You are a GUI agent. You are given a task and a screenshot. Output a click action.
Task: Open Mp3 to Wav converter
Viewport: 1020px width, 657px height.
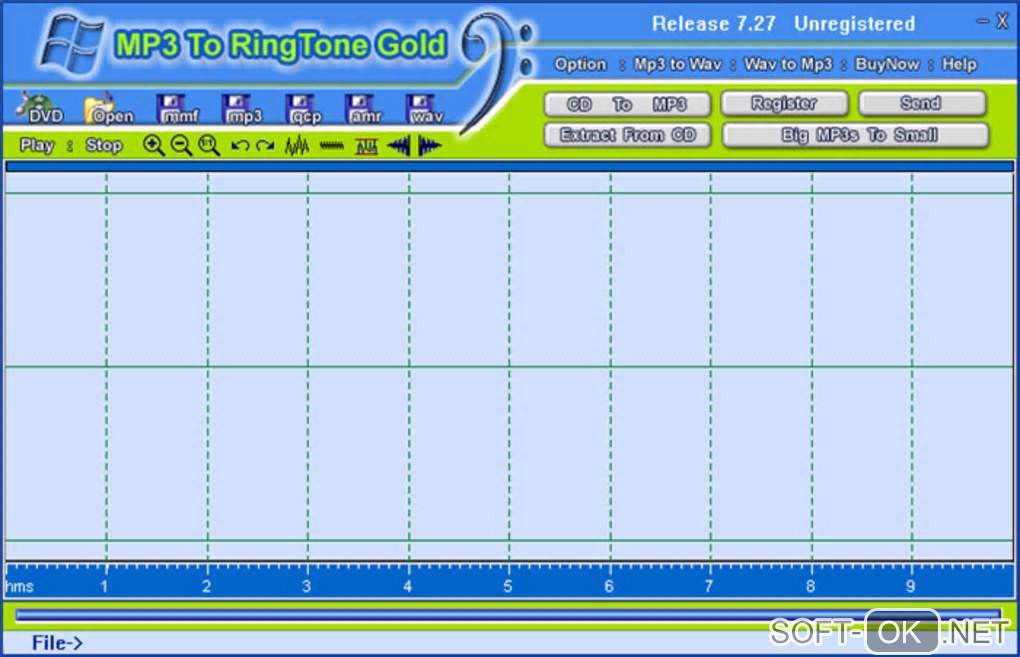678,64
